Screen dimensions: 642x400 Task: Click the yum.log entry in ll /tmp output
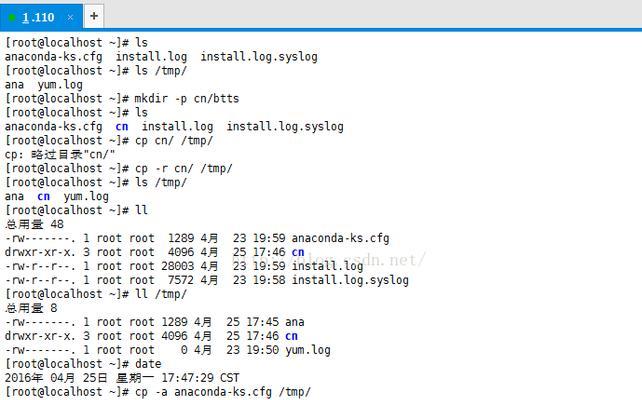click(307, 350)
